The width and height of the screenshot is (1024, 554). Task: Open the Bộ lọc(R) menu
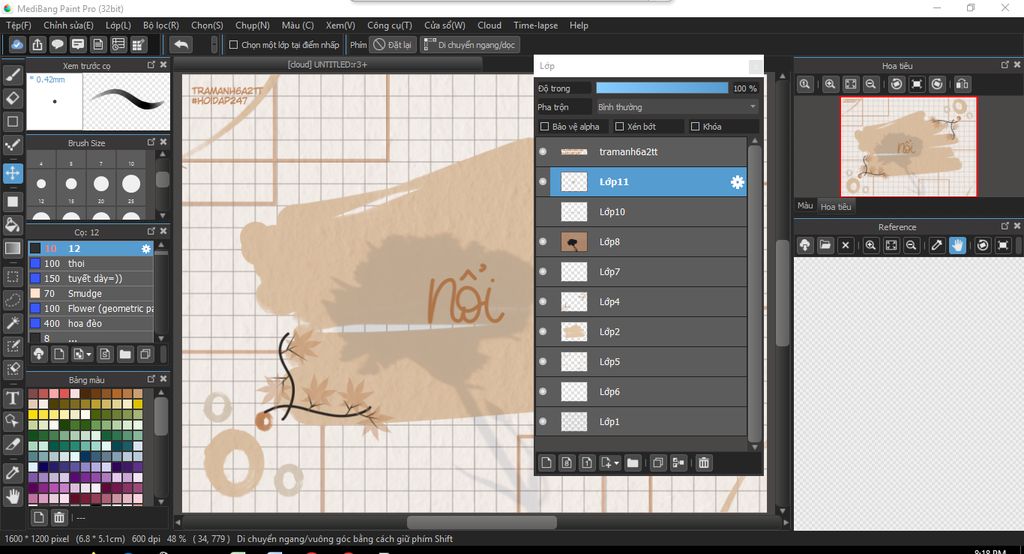pos(161,25)
